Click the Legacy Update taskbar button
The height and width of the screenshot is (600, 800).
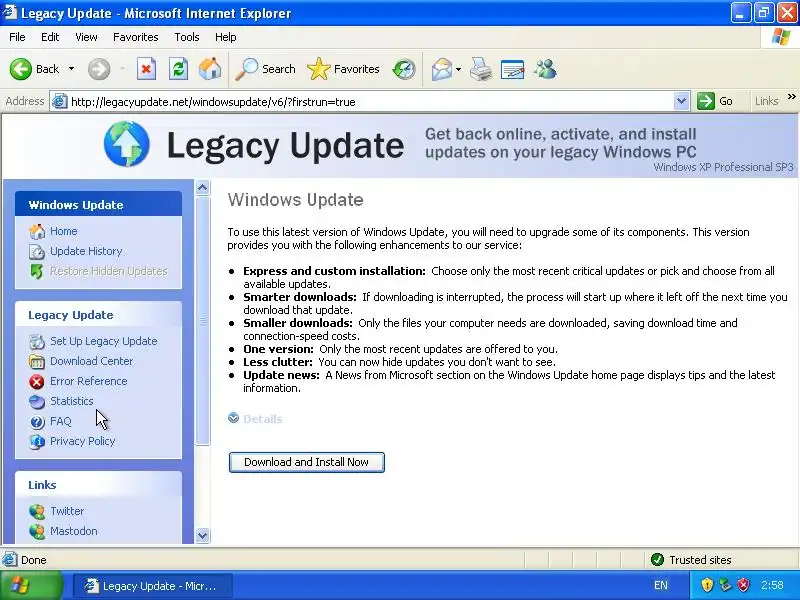[153, 586]
